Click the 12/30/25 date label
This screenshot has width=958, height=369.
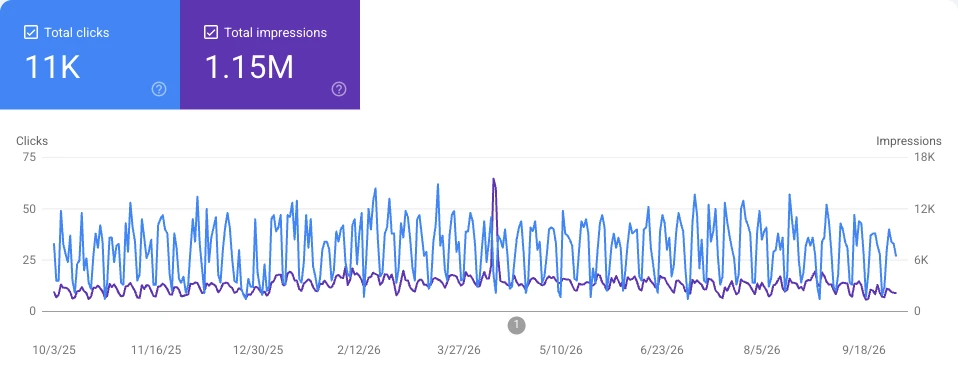tap(258, 351)
